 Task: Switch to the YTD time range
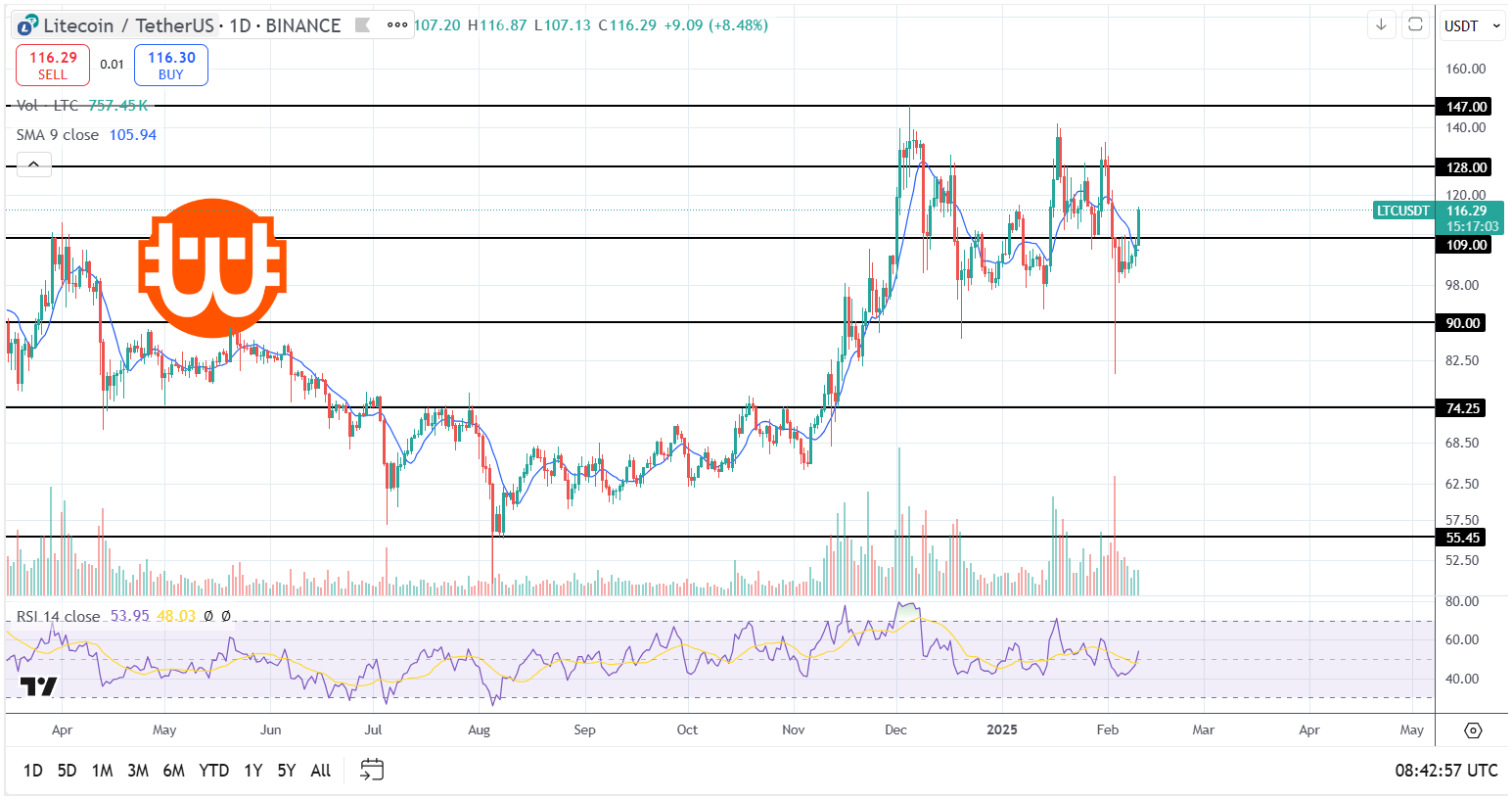tap(213, 771)
